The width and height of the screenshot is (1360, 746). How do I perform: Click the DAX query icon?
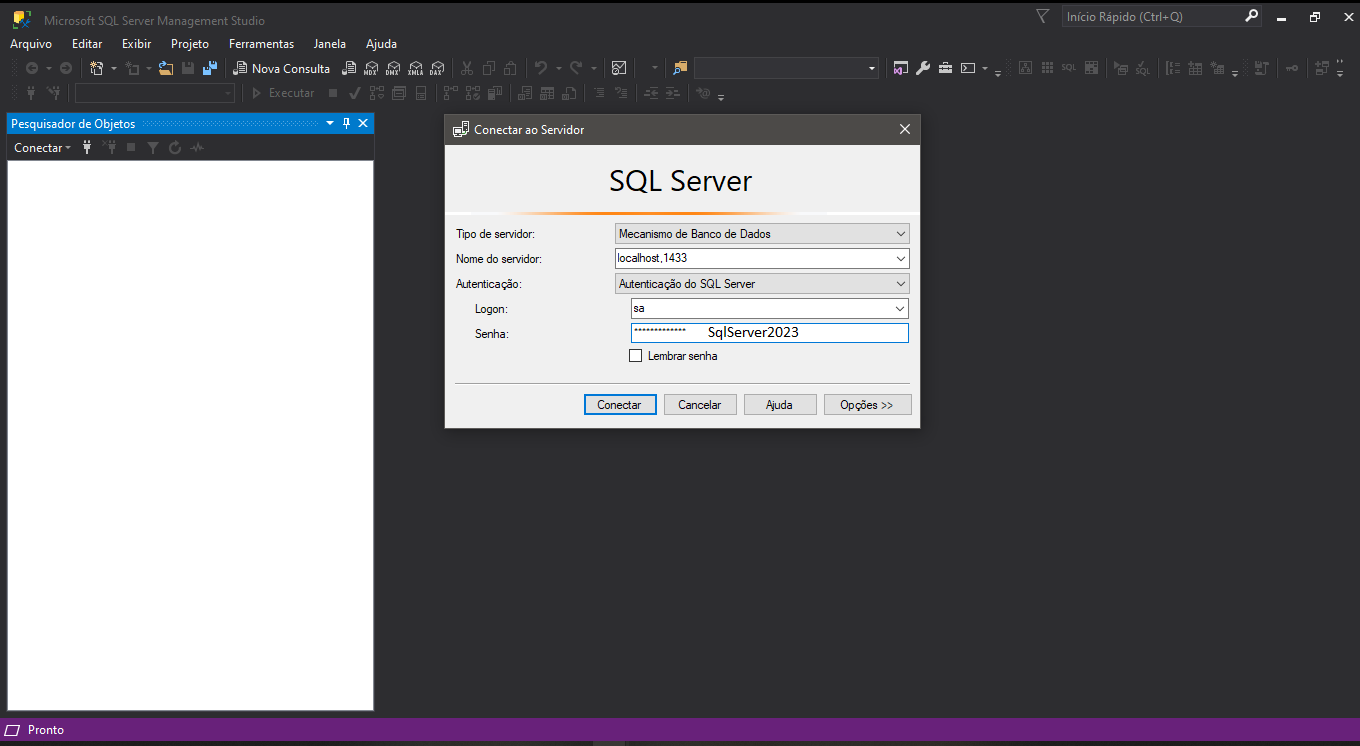pos(437,69)
